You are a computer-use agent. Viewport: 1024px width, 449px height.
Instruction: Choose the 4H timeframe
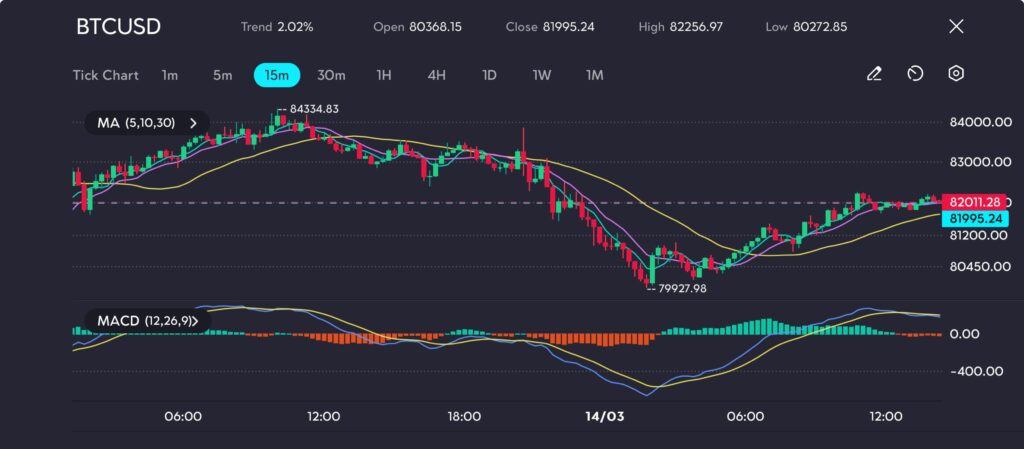tap(436, 75)
